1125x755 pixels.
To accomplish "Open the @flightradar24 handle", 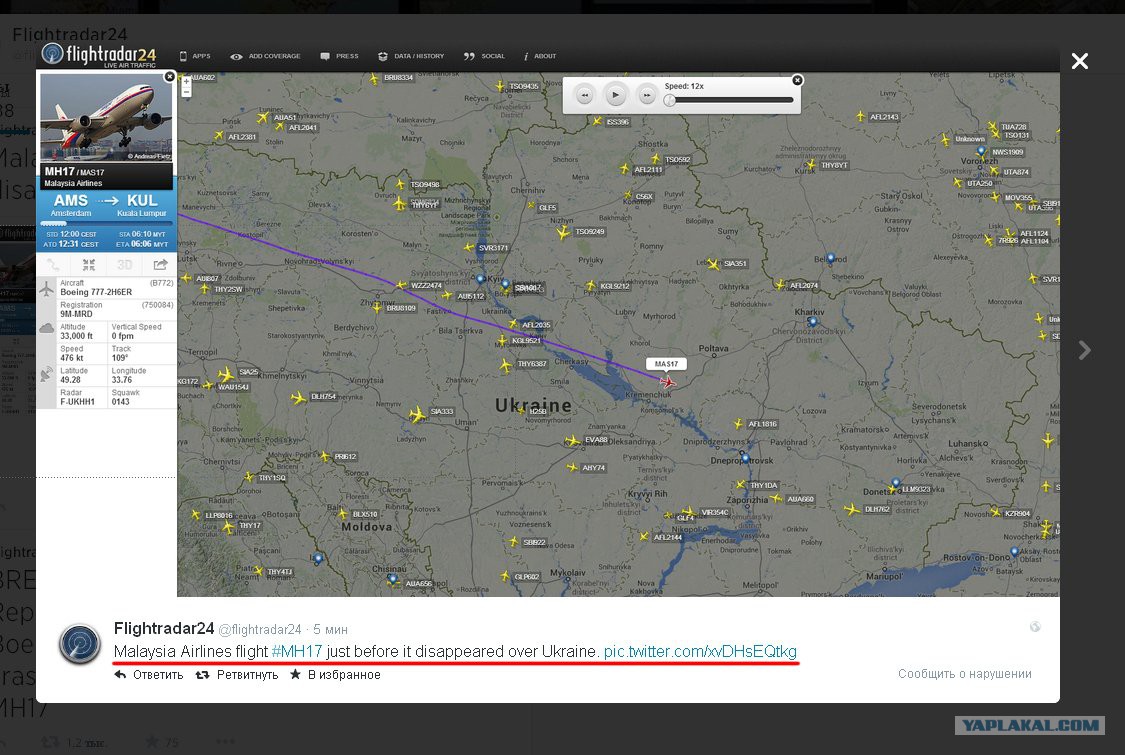I will (x=260, y=629).
